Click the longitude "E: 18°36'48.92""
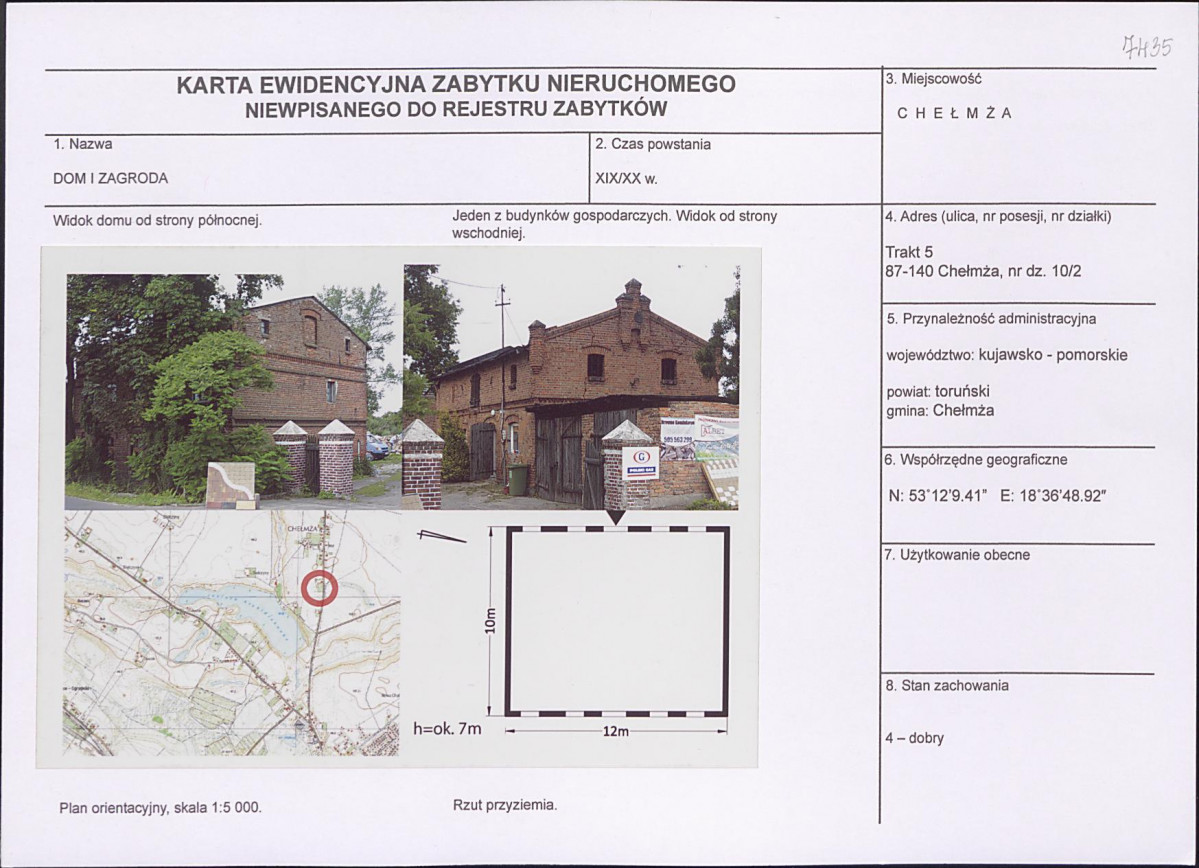1199x868 pixels. coord(1053,496)
